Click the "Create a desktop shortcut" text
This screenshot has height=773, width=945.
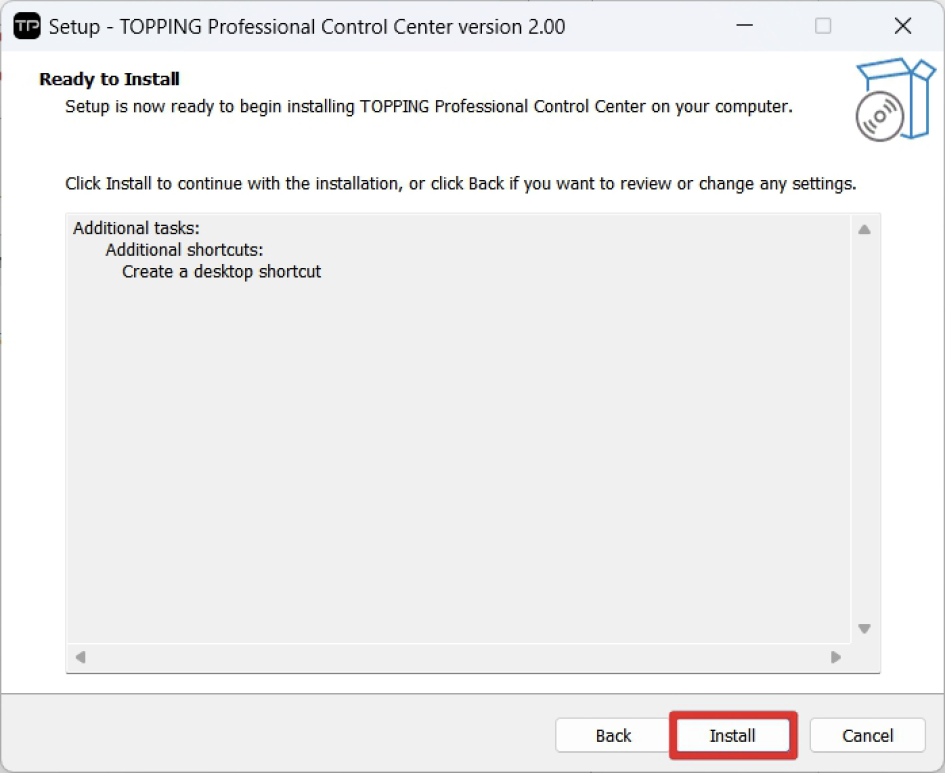[x=221, y=271]
